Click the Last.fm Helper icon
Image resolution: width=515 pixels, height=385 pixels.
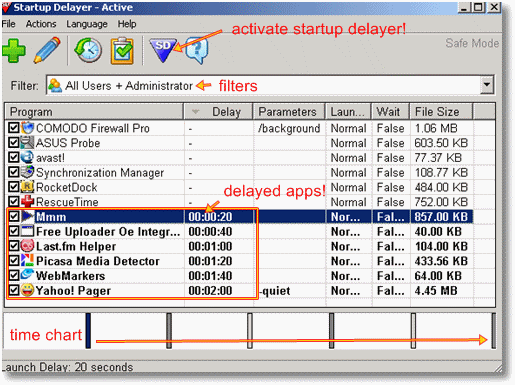pyautogui.click(x=27, y=246)
